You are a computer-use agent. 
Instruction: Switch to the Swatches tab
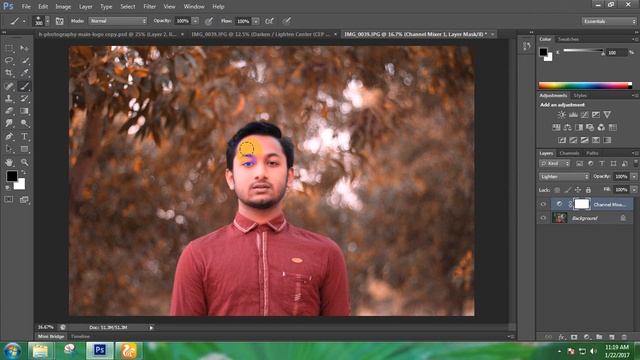[x=568, y=39]
